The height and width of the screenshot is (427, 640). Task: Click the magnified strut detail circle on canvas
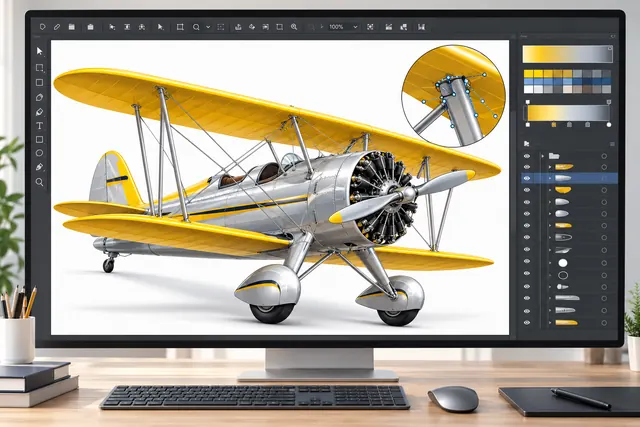tap(453, 96)
